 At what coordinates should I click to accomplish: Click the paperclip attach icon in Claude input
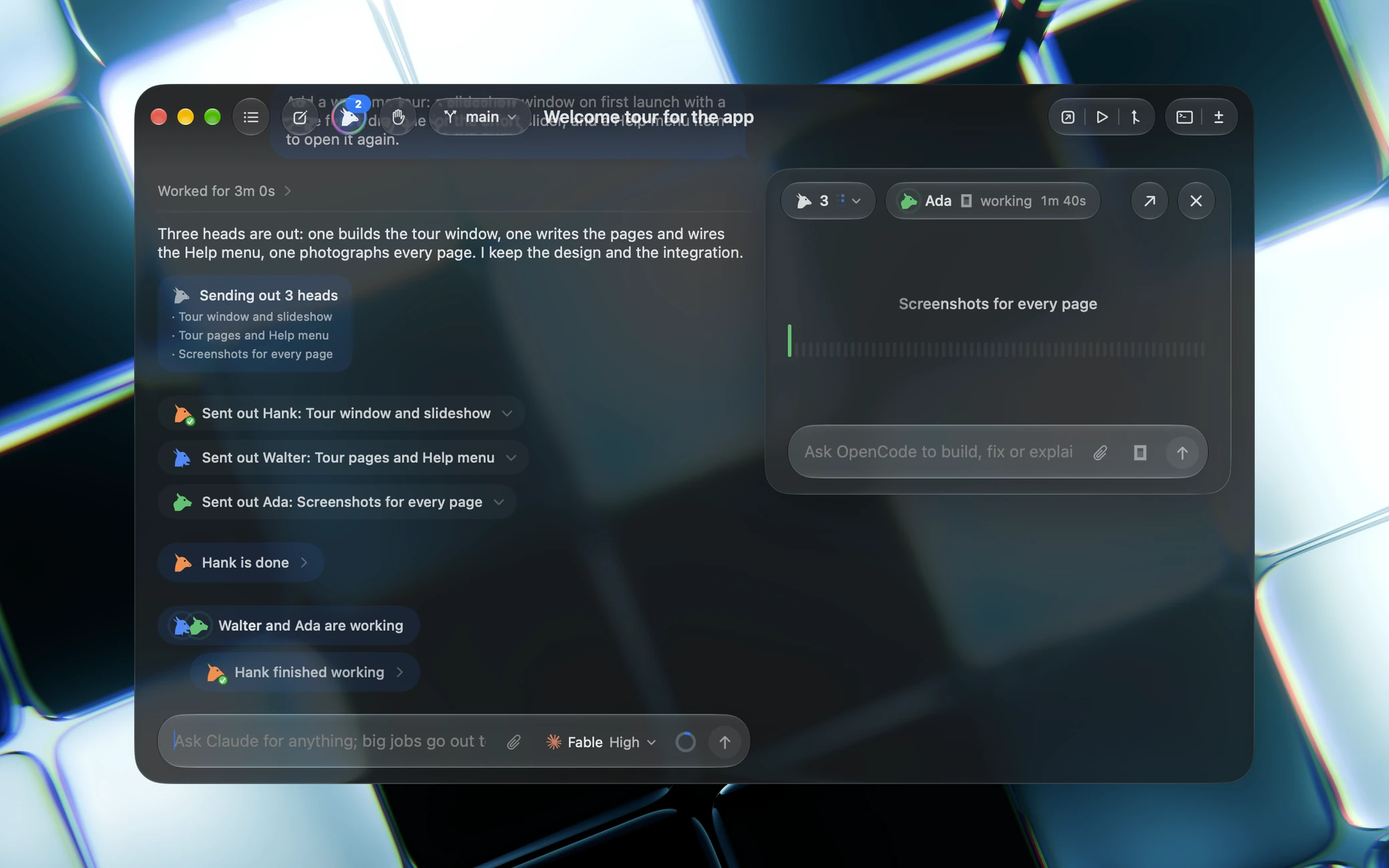(x=513, y=742)
